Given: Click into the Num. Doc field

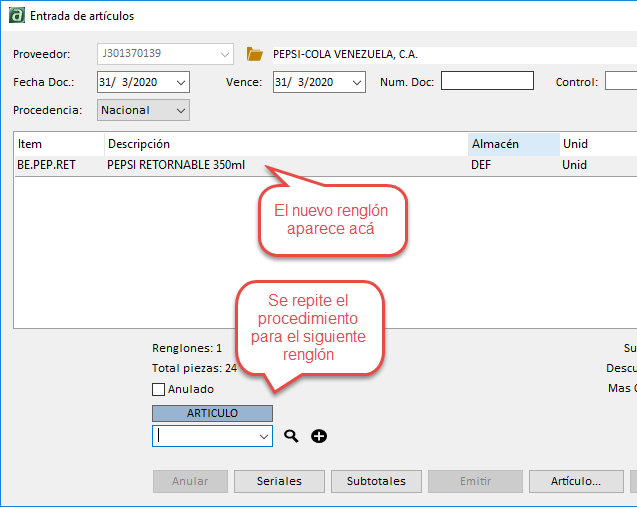Looking at the screenshot, I should pyautogui.click(x=487, y=82).
